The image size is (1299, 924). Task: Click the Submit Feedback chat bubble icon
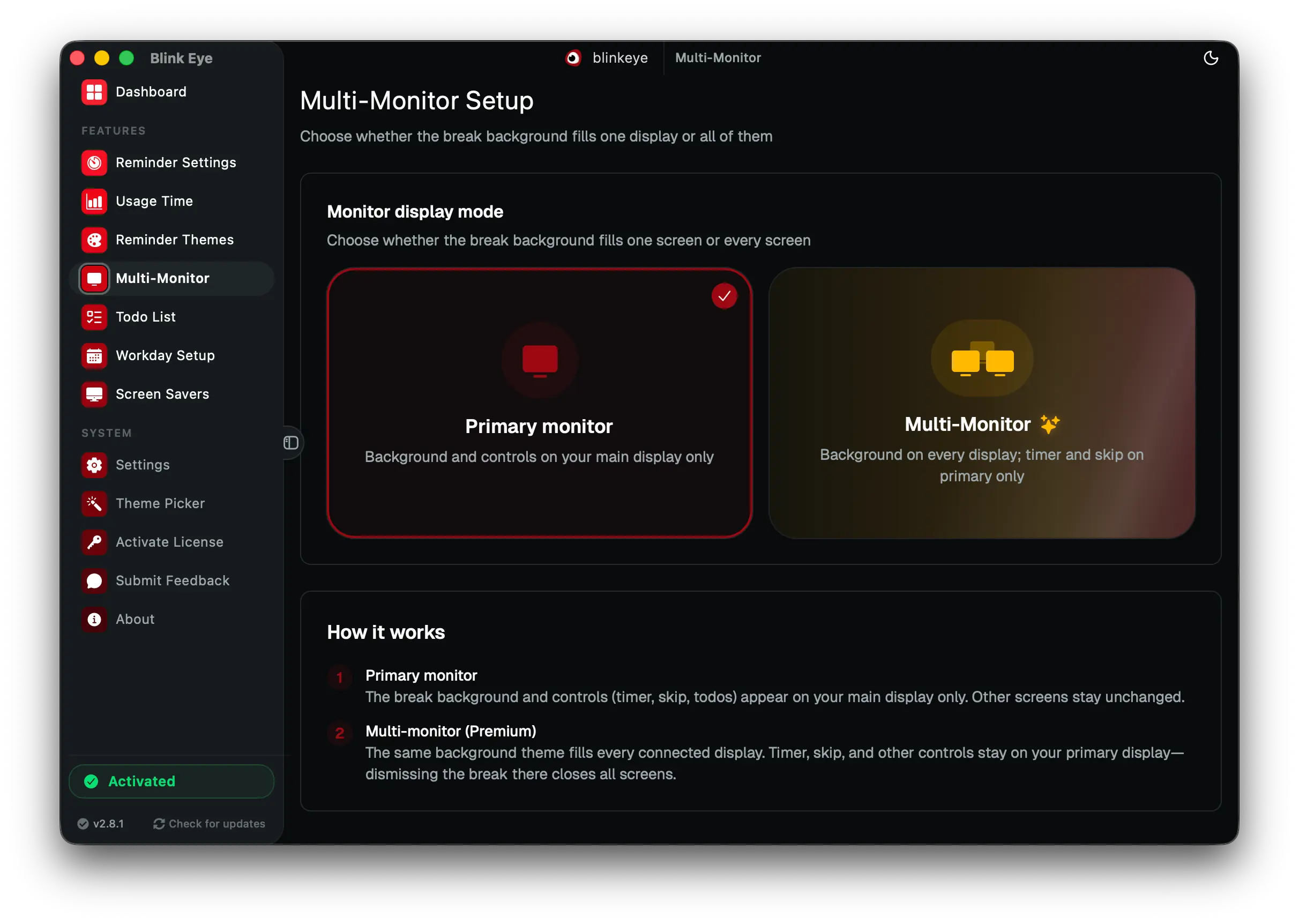pyautogui.click(x=94, y=582)
